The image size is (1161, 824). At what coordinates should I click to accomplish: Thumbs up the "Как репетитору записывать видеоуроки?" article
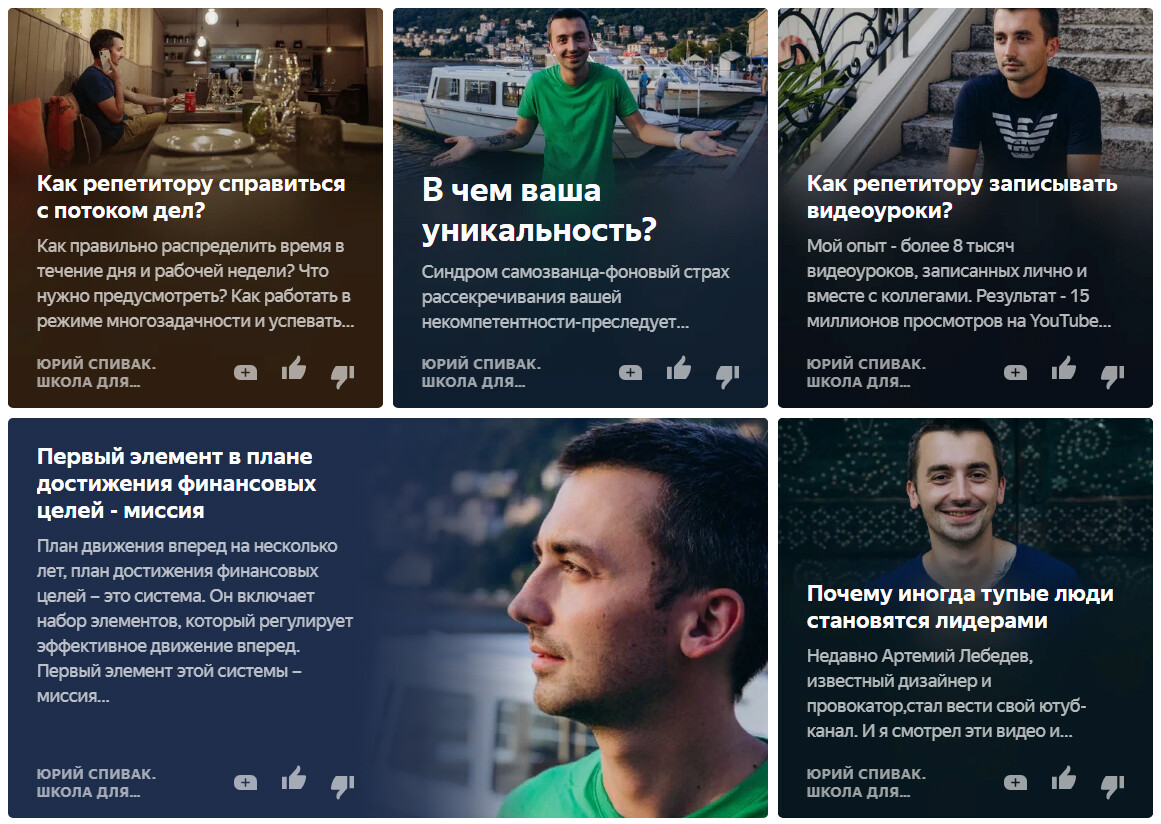click(x=1064, y=368)
